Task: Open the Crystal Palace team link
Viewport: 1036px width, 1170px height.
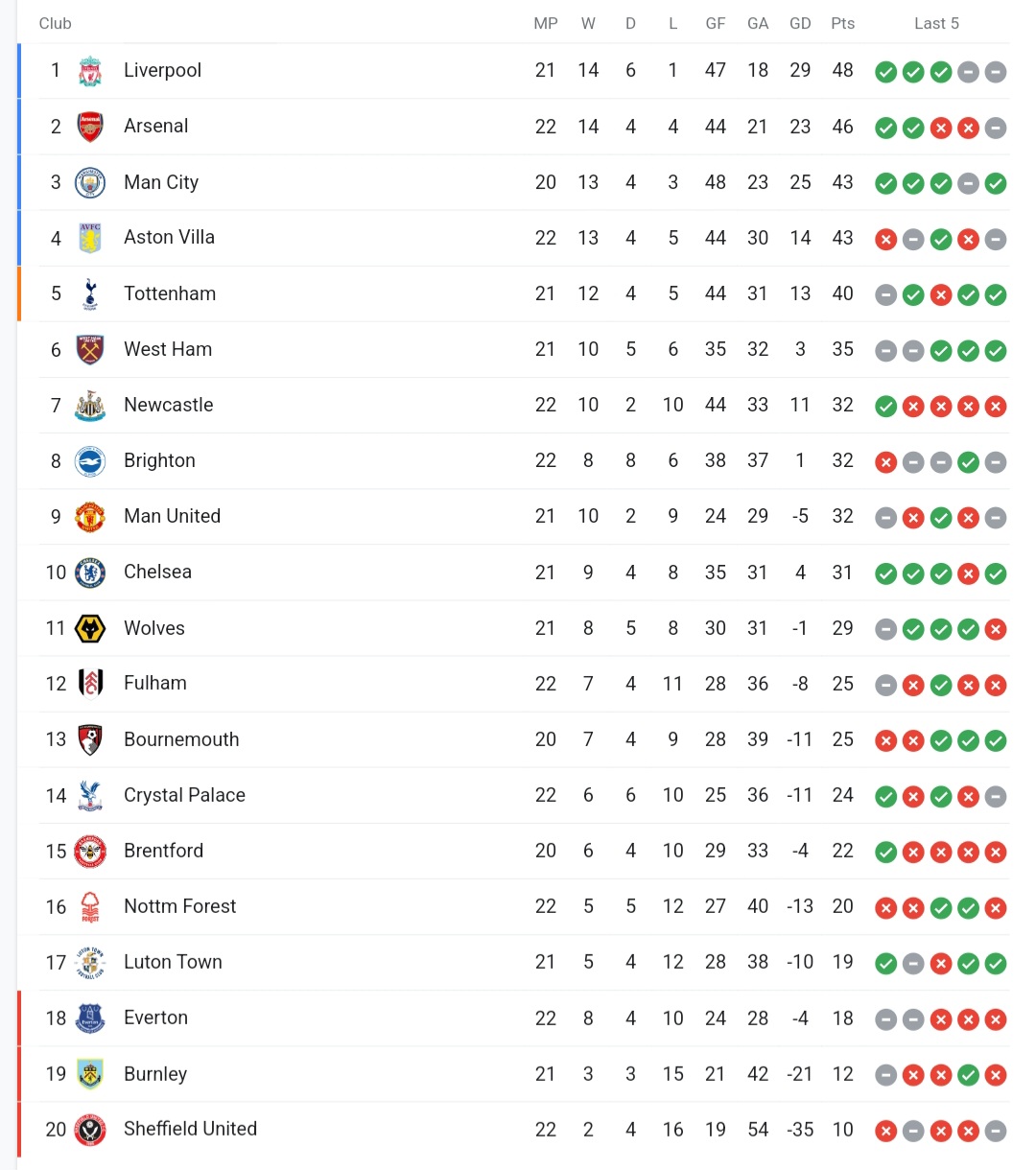Action: [x=184, y=795]
